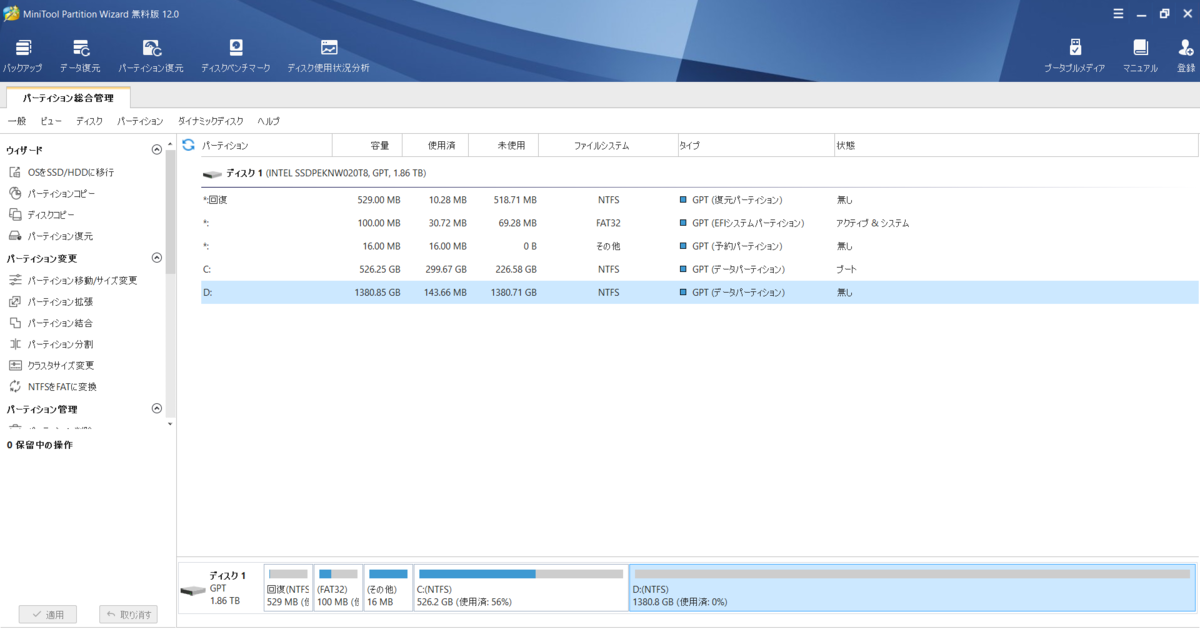1200x644 pixels.
Task: Open the ビュー menu
Action: [x=51, y=121]
